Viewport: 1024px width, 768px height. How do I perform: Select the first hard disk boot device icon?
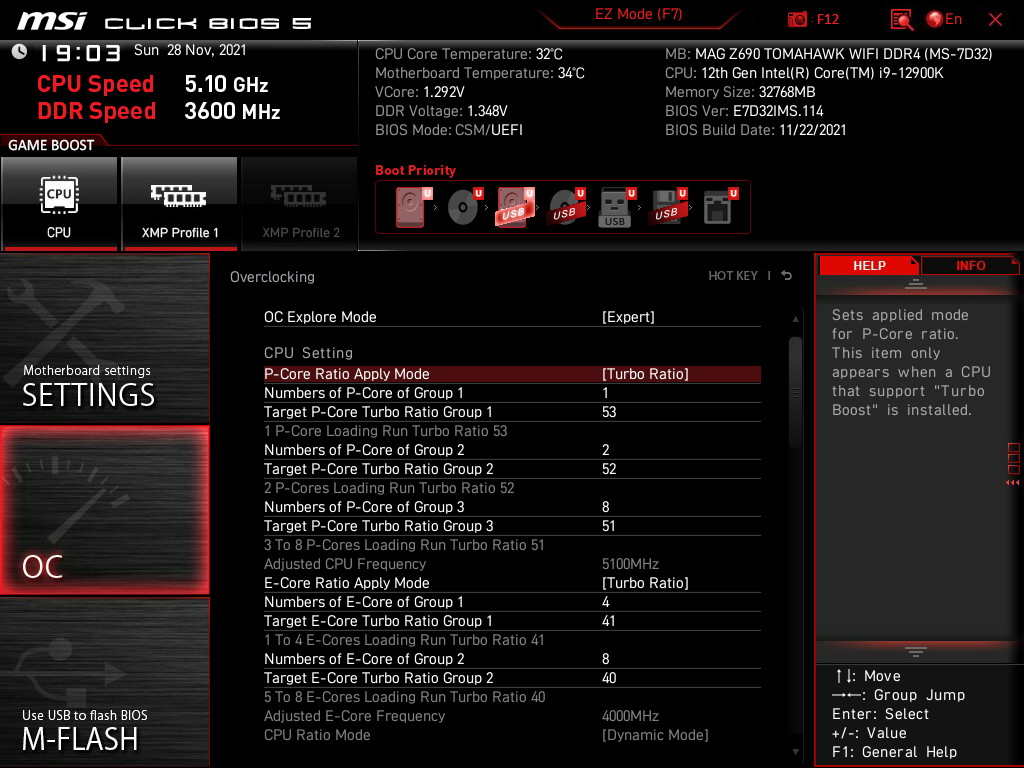(x=413, y=207)
